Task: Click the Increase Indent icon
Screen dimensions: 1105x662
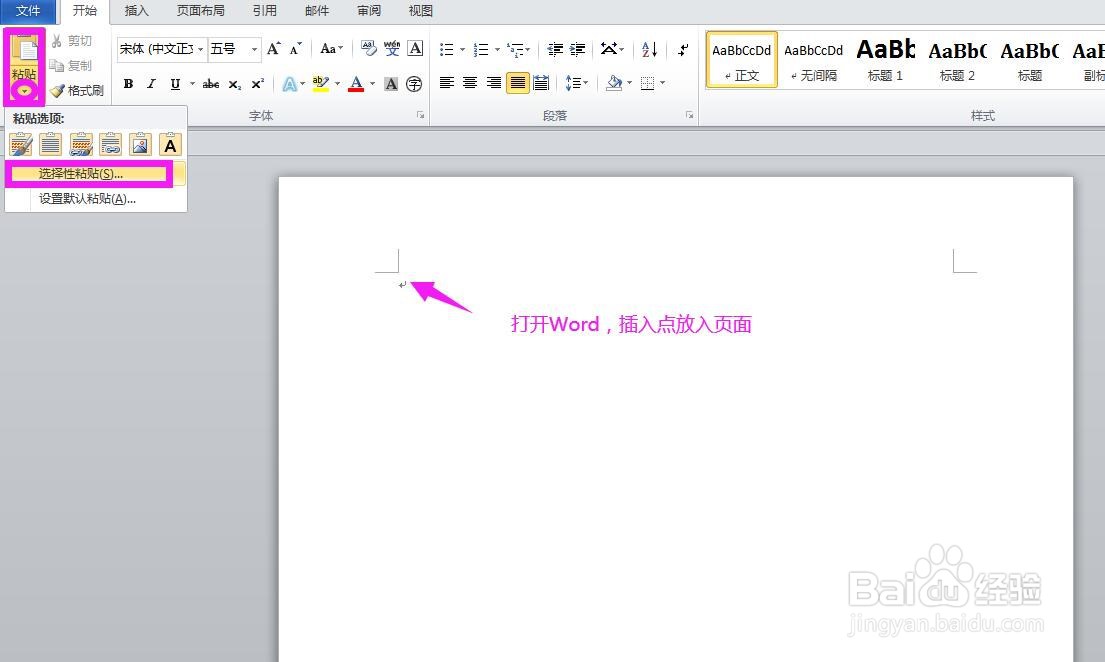Action: point(578,49)
